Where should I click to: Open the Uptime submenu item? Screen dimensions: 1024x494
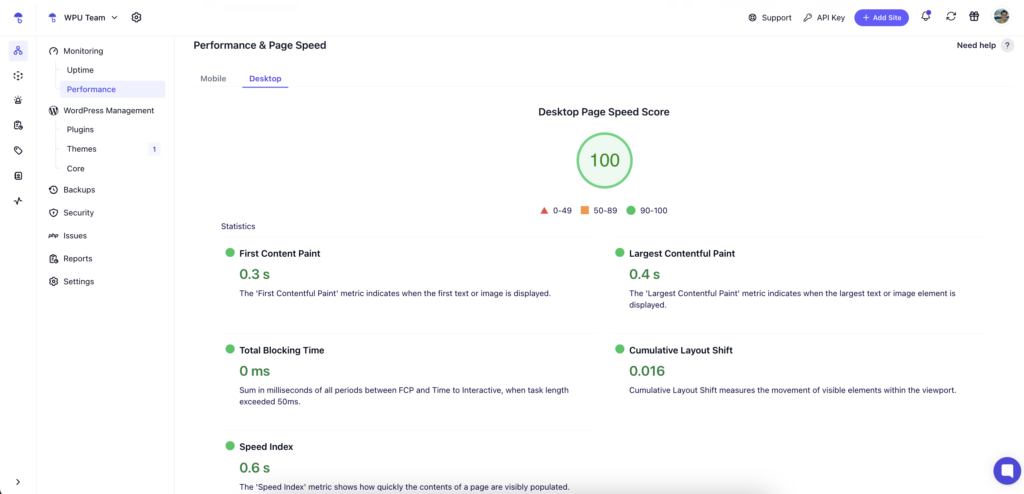point(80,70)
